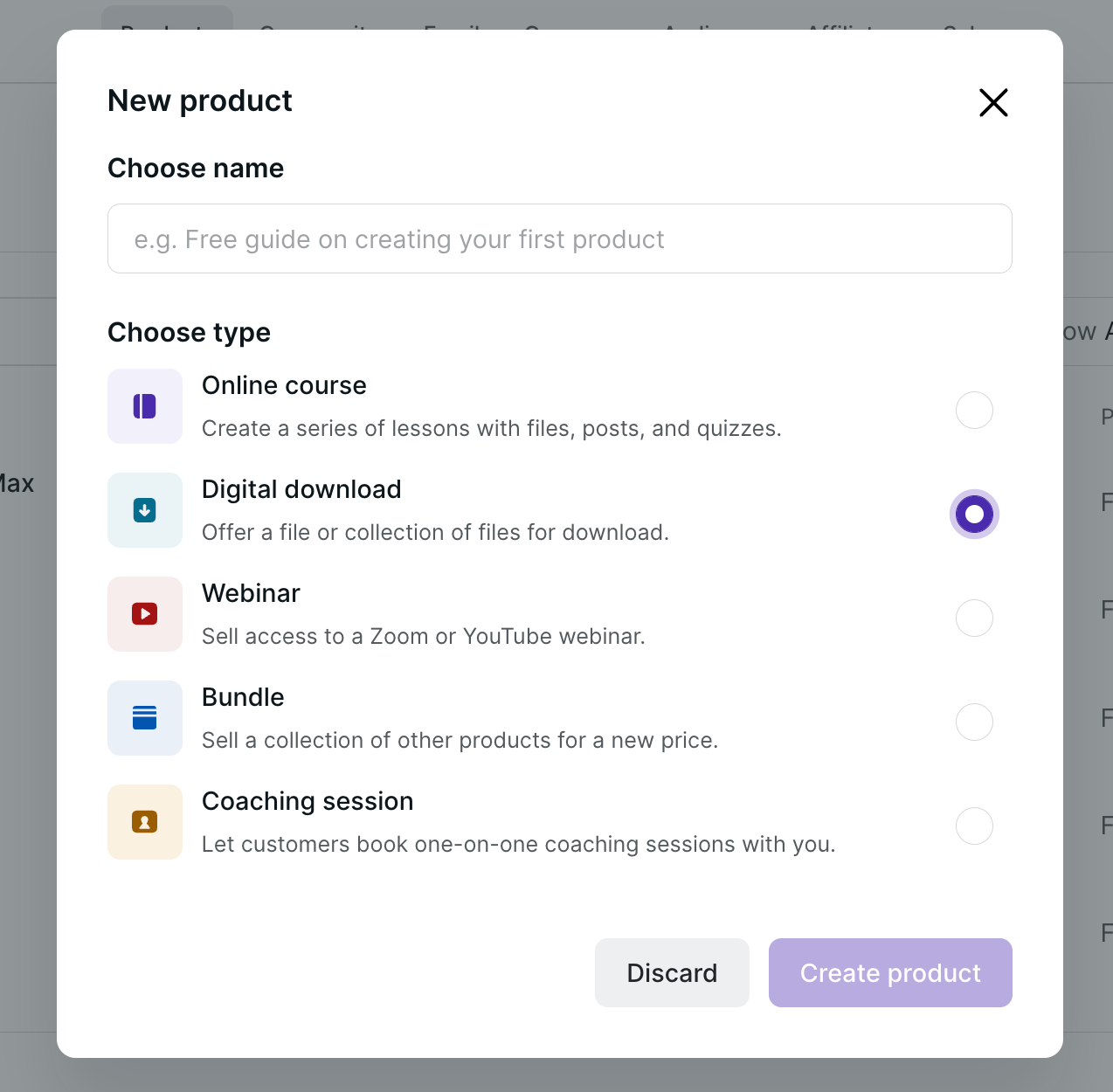Screen dimensions: 1113x1092
Task: Select the Online course radio button
Action: click(974, 411)
